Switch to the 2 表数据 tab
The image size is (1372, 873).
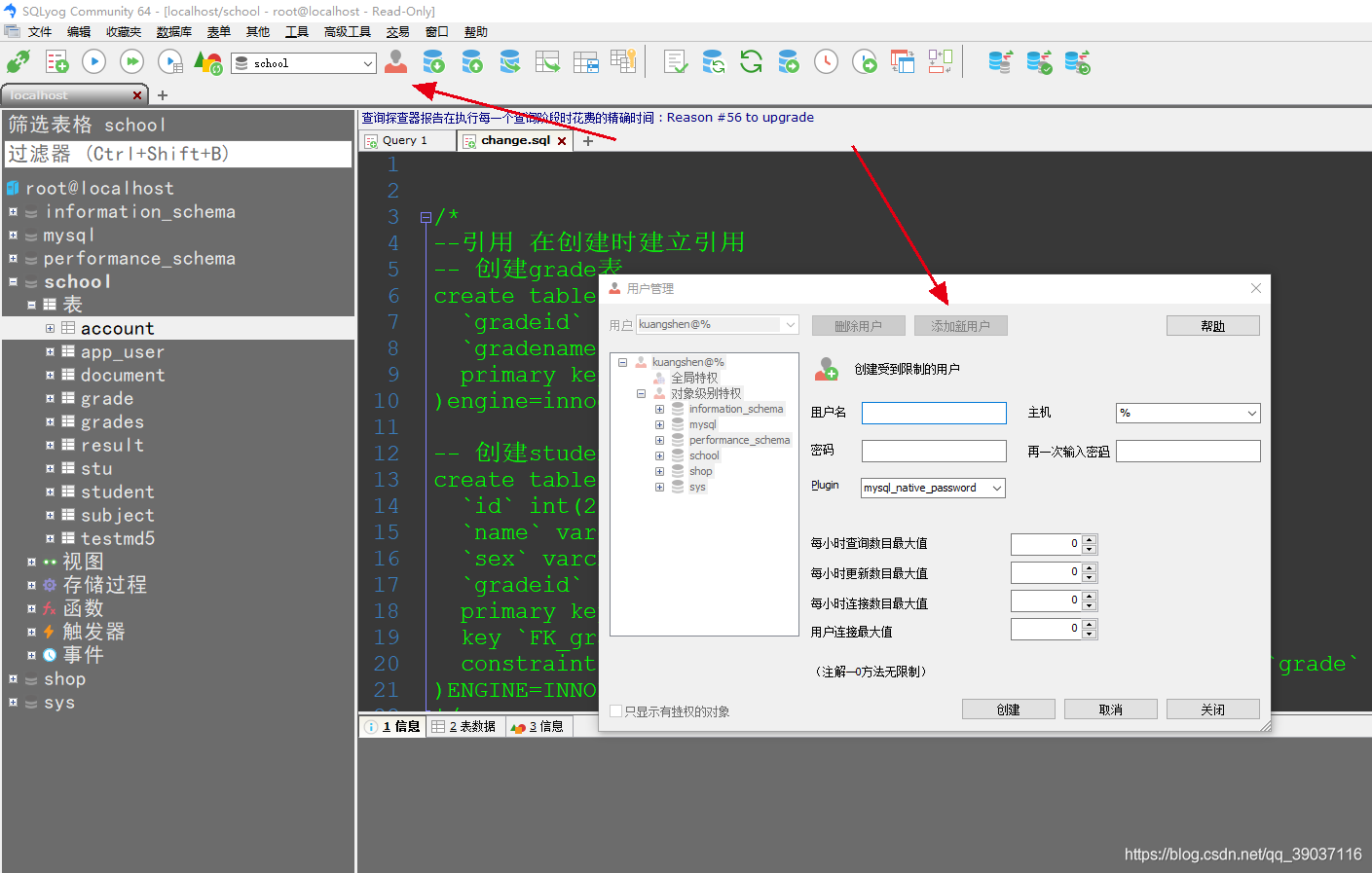coord(464,727)
